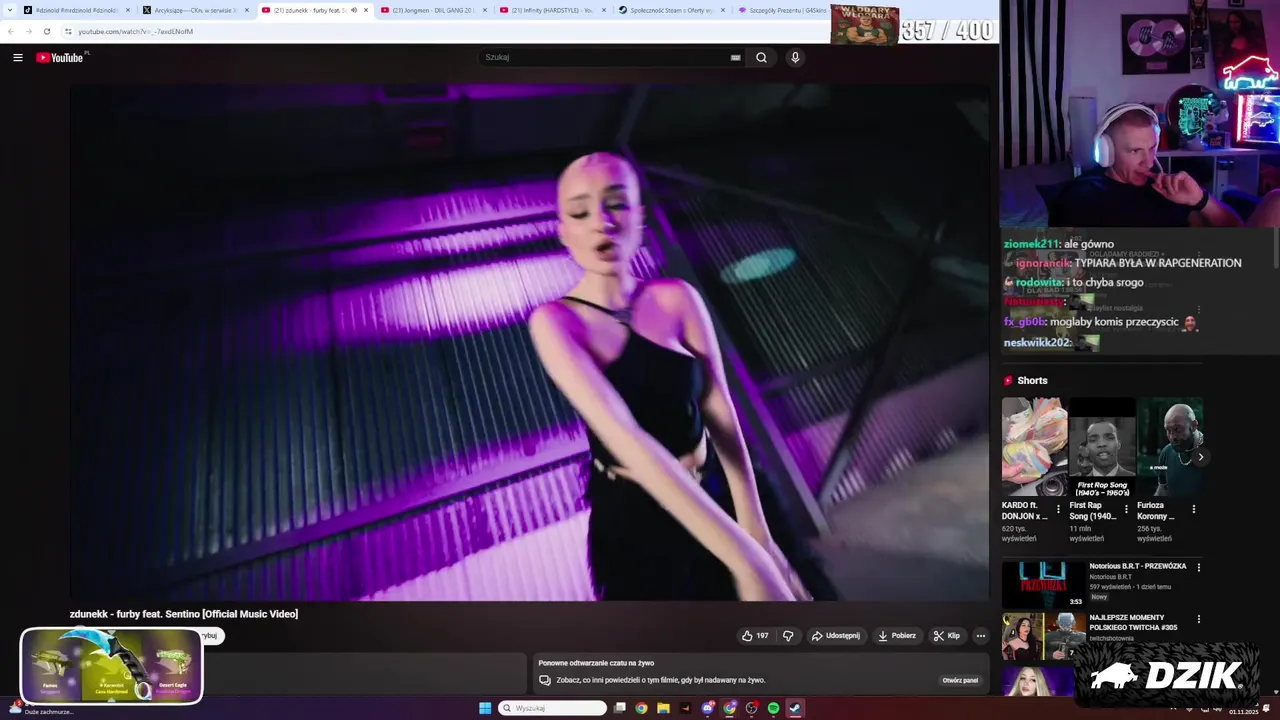Open Discord from the taskbar
Image resolution: width=1280 pixels, height=720 pixels.
click(x=707, y=708)
